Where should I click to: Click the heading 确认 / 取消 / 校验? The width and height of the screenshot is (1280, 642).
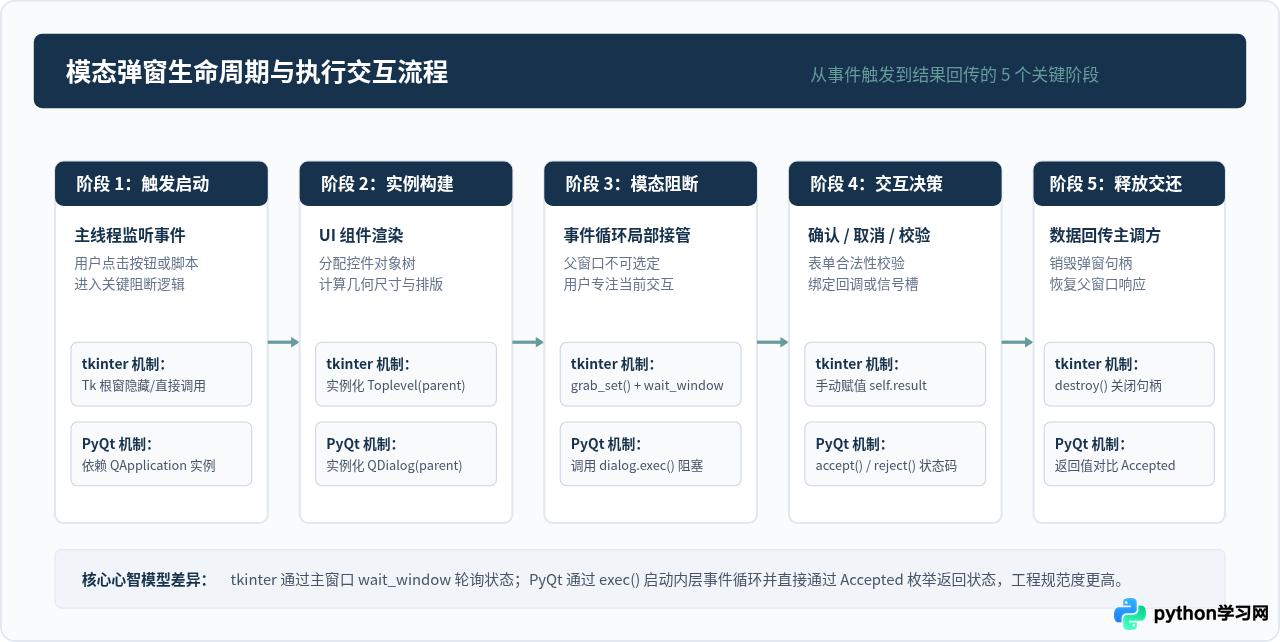(869, 236)
